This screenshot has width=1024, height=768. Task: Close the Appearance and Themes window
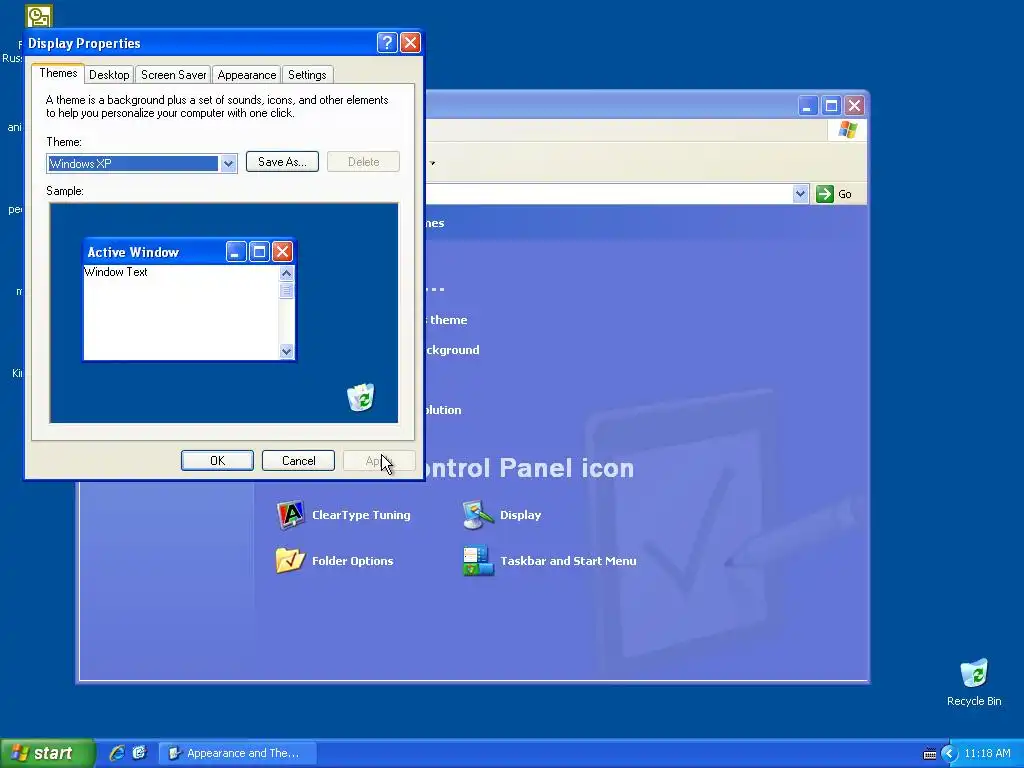click(854, 105)
